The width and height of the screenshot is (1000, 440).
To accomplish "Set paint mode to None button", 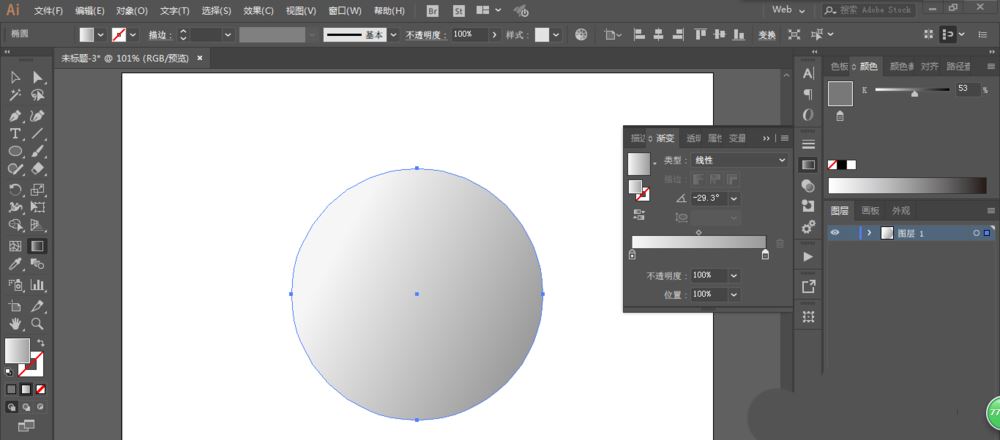I will click(40, 389).
